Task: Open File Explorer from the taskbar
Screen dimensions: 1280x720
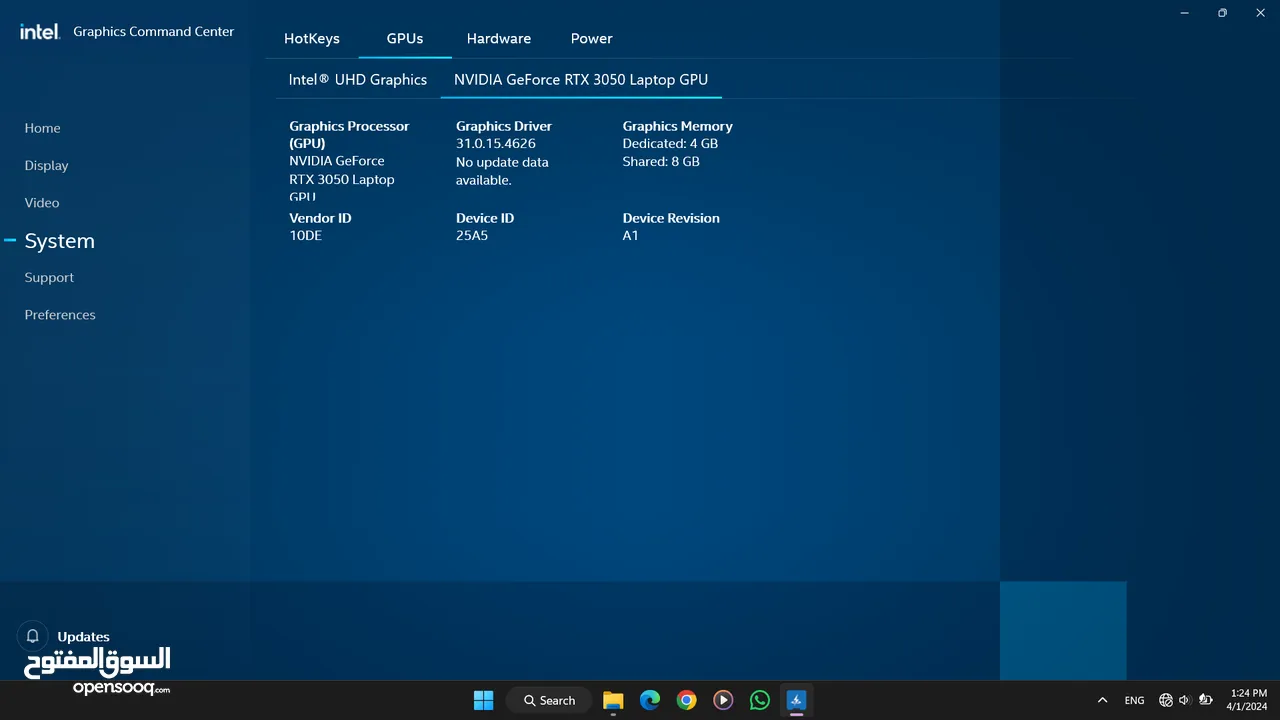Action: [613, 700]
